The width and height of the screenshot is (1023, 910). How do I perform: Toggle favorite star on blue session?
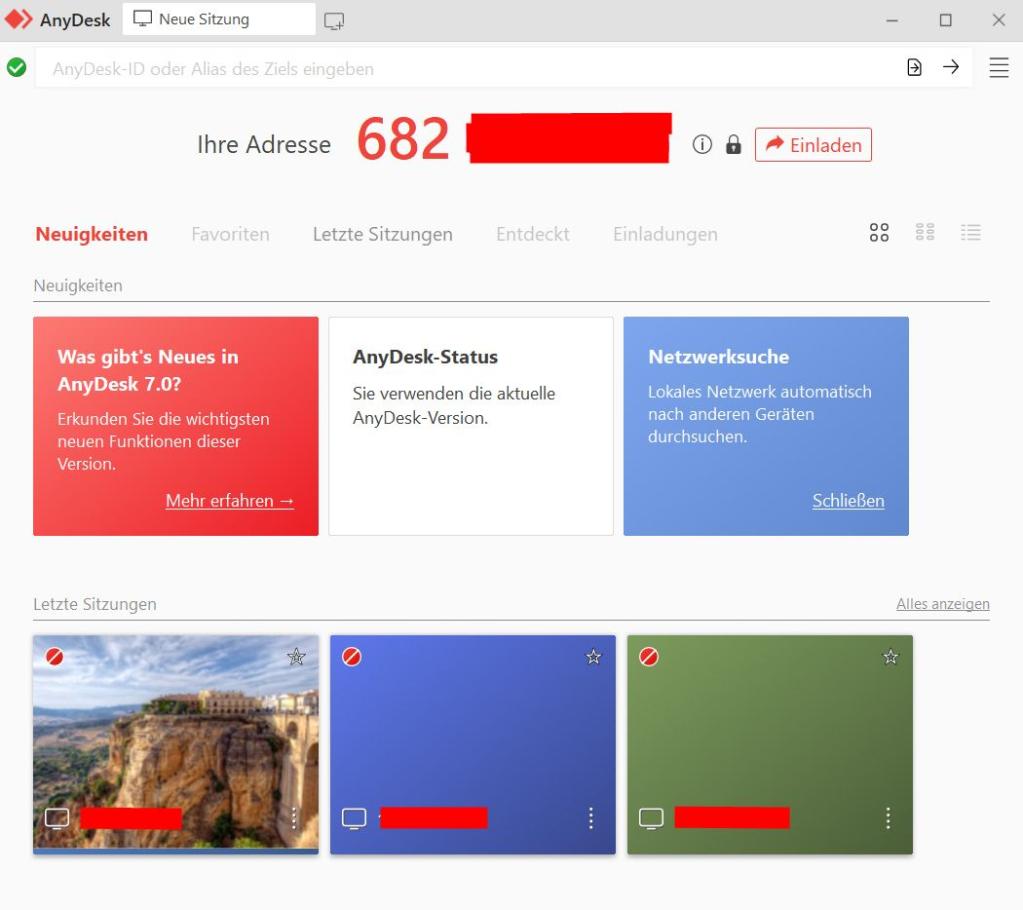coord(593,657)
